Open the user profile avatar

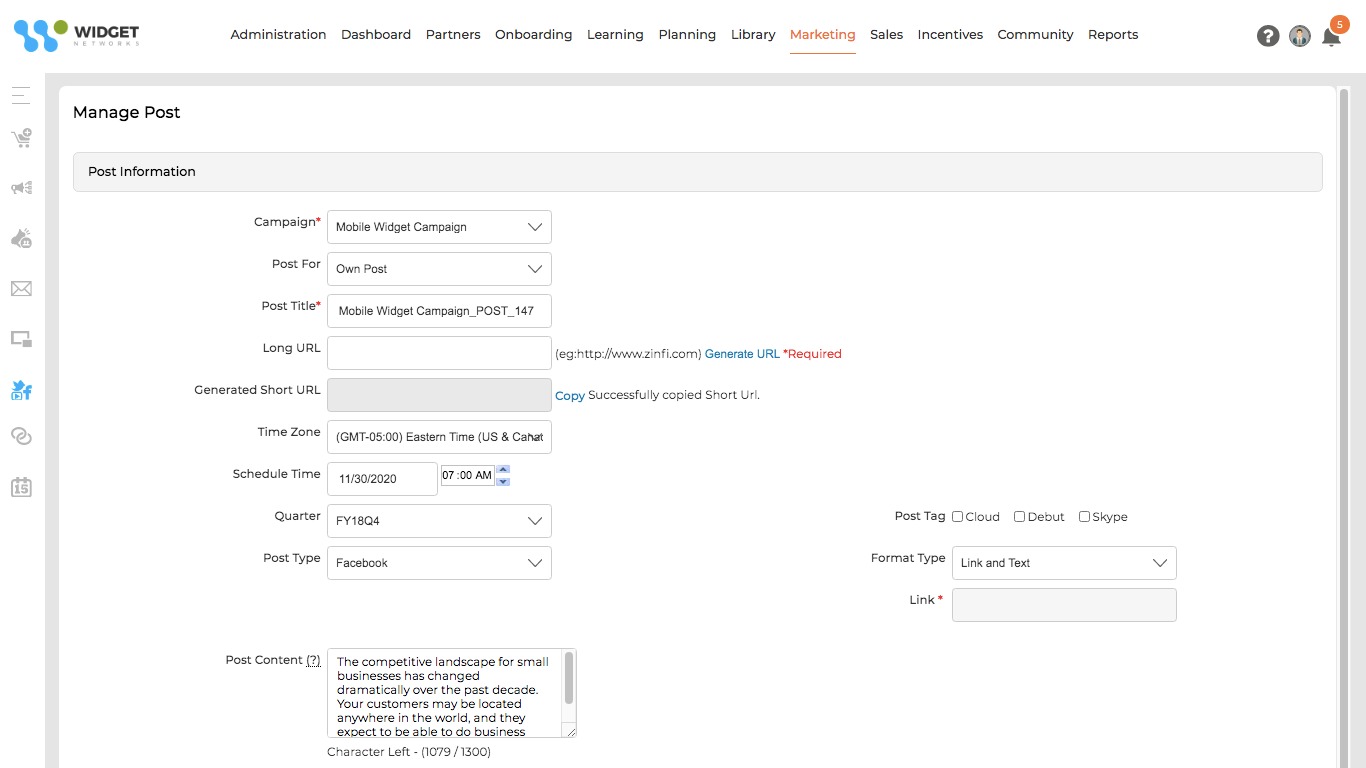point(1300,36)
